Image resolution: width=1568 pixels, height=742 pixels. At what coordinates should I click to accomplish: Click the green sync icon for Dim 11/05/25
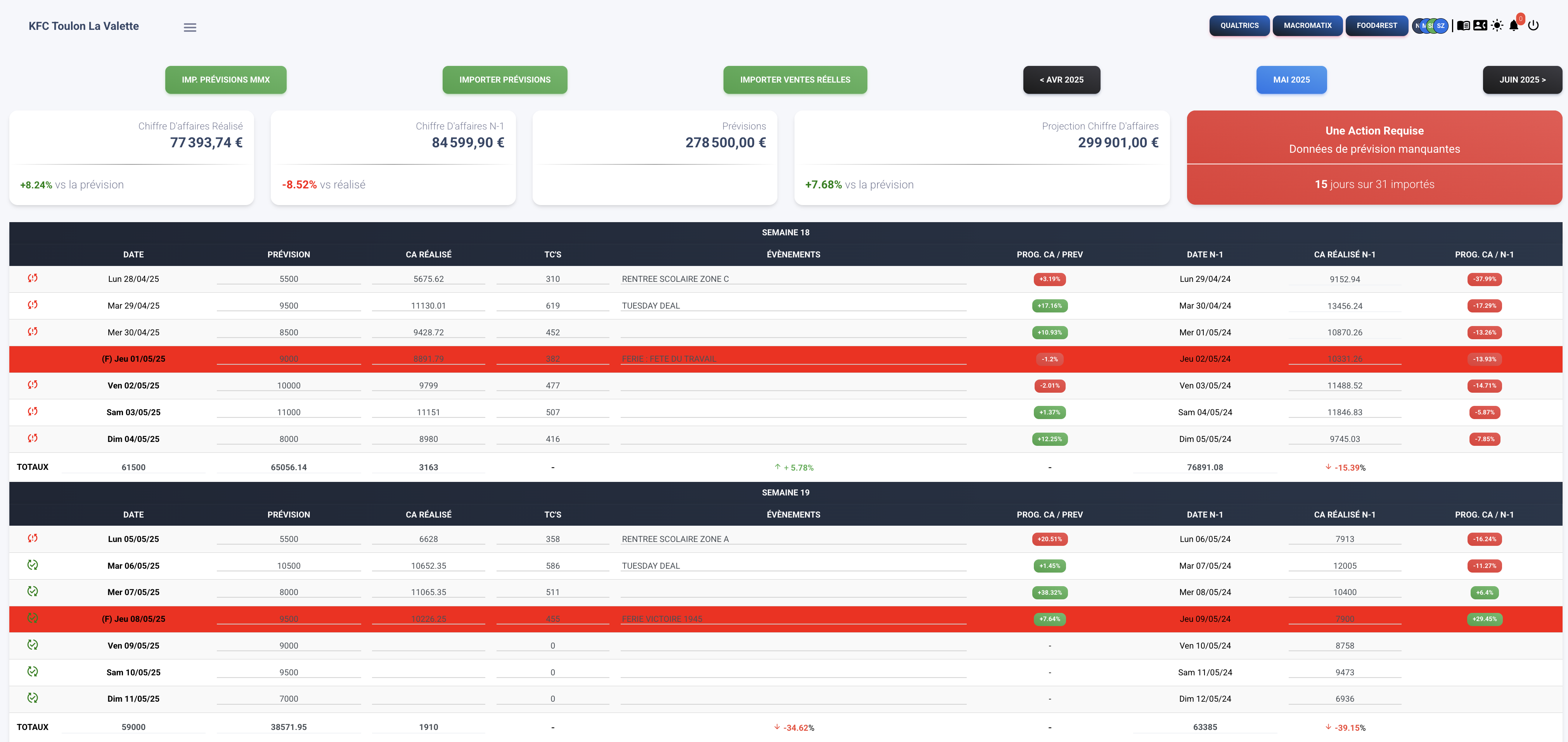tap(33, 697)
